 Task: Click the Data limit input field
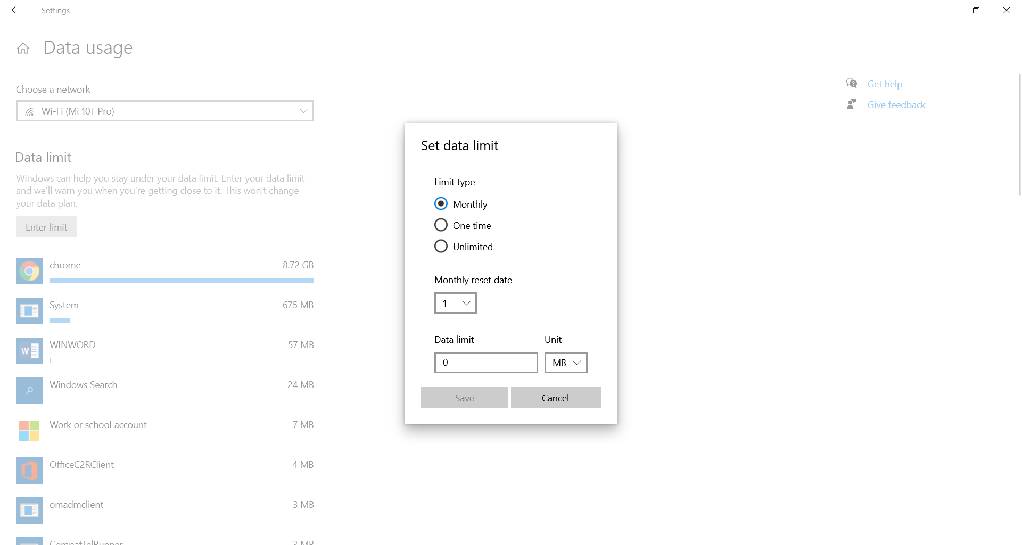[x=486, y=362]
